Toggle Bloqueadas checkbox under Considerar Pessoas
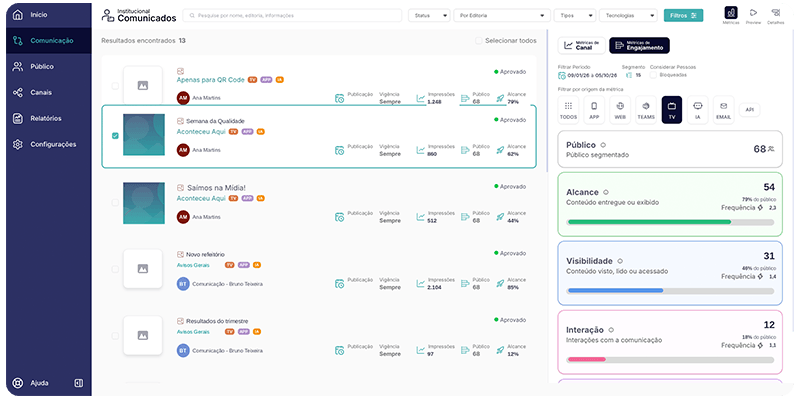The width and height of the screenshot is (800, 399). point(653,75)
